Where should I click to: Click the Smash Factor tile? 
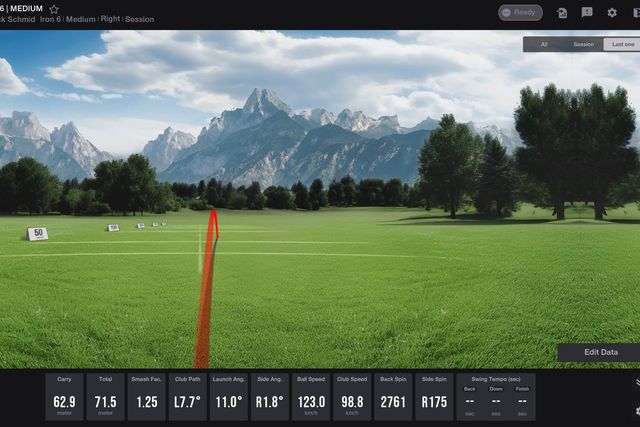(x=147, y=397)
